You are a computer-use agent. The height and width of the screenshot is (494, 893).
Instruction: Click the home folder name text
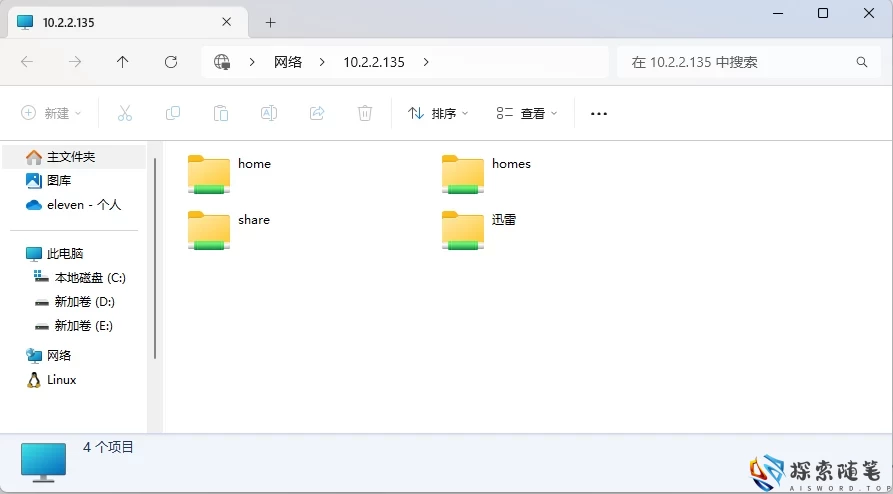[254, 164]
